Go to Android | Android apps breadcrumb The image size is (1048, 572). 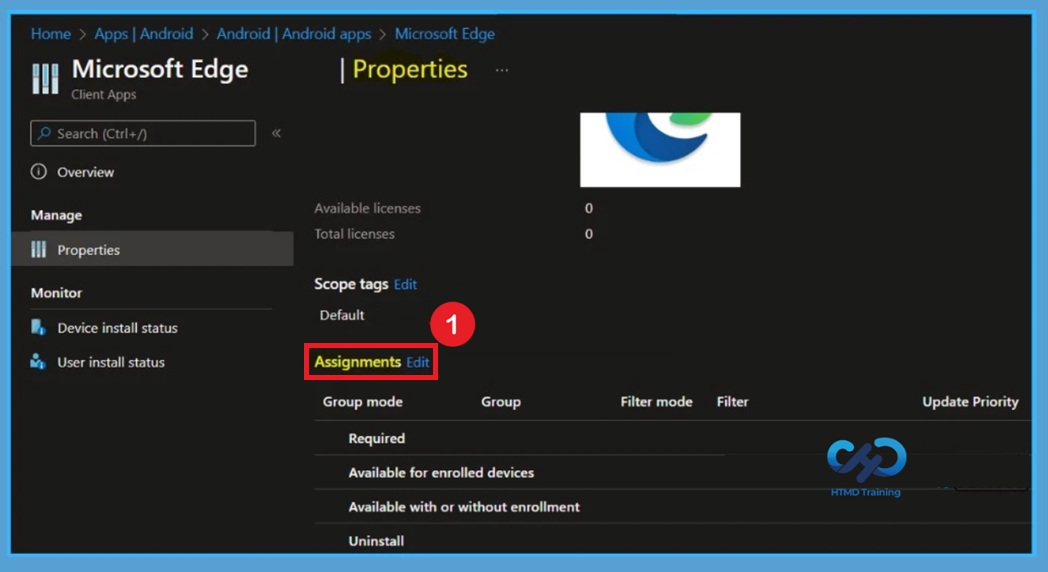point(293,34)
